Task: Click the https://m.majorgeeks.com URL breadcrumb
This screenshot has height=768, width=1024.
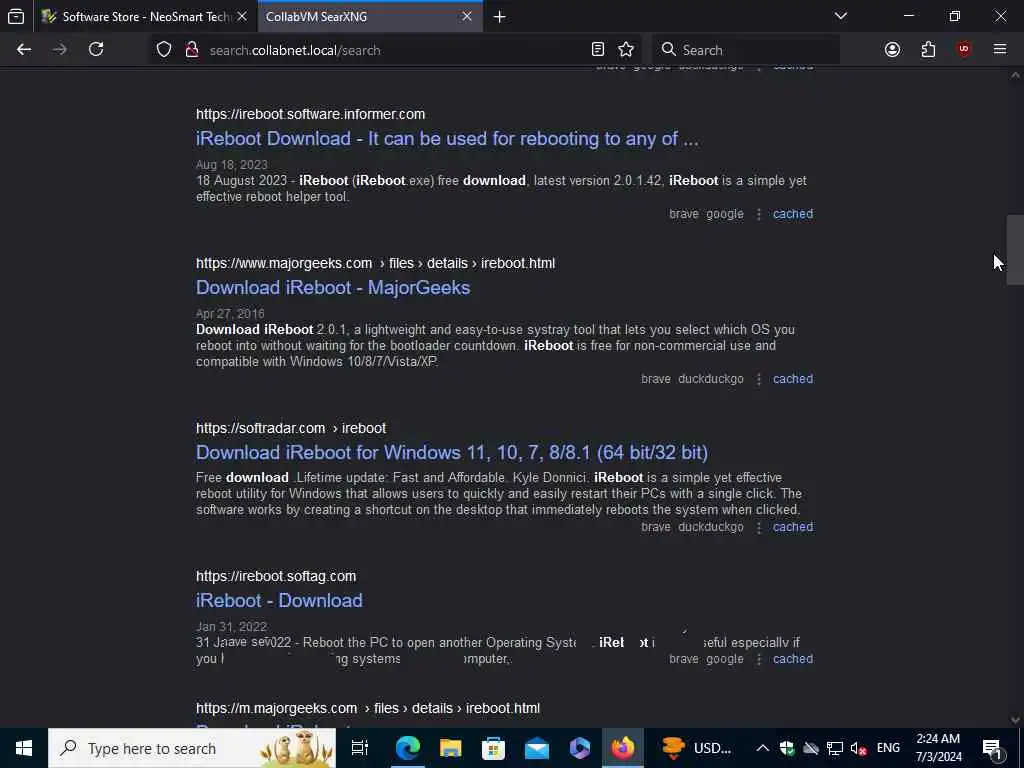Action: (368, 709)
